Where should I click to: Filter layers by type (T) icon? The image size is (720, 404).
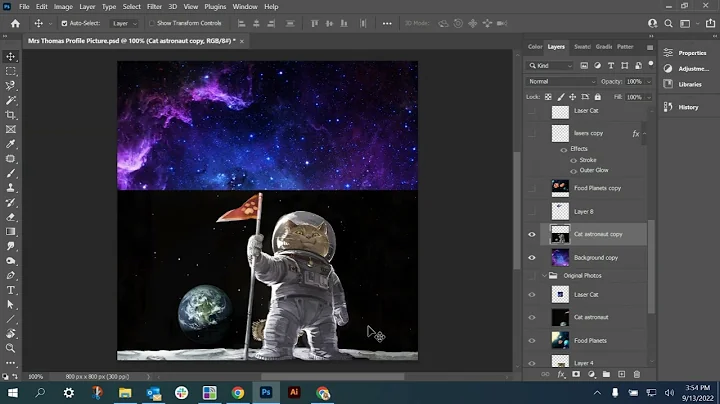(x=611, y=66)
